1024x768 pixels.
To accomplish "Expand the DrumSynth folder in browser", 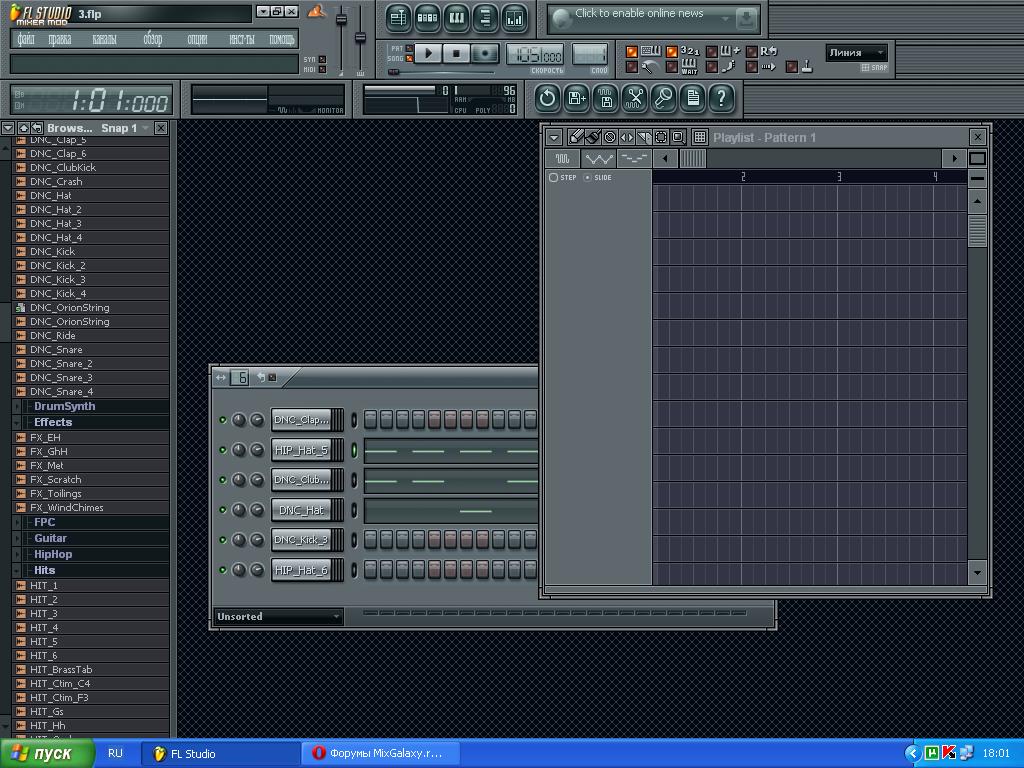I will pyautogui.click(x=64, y=406).
